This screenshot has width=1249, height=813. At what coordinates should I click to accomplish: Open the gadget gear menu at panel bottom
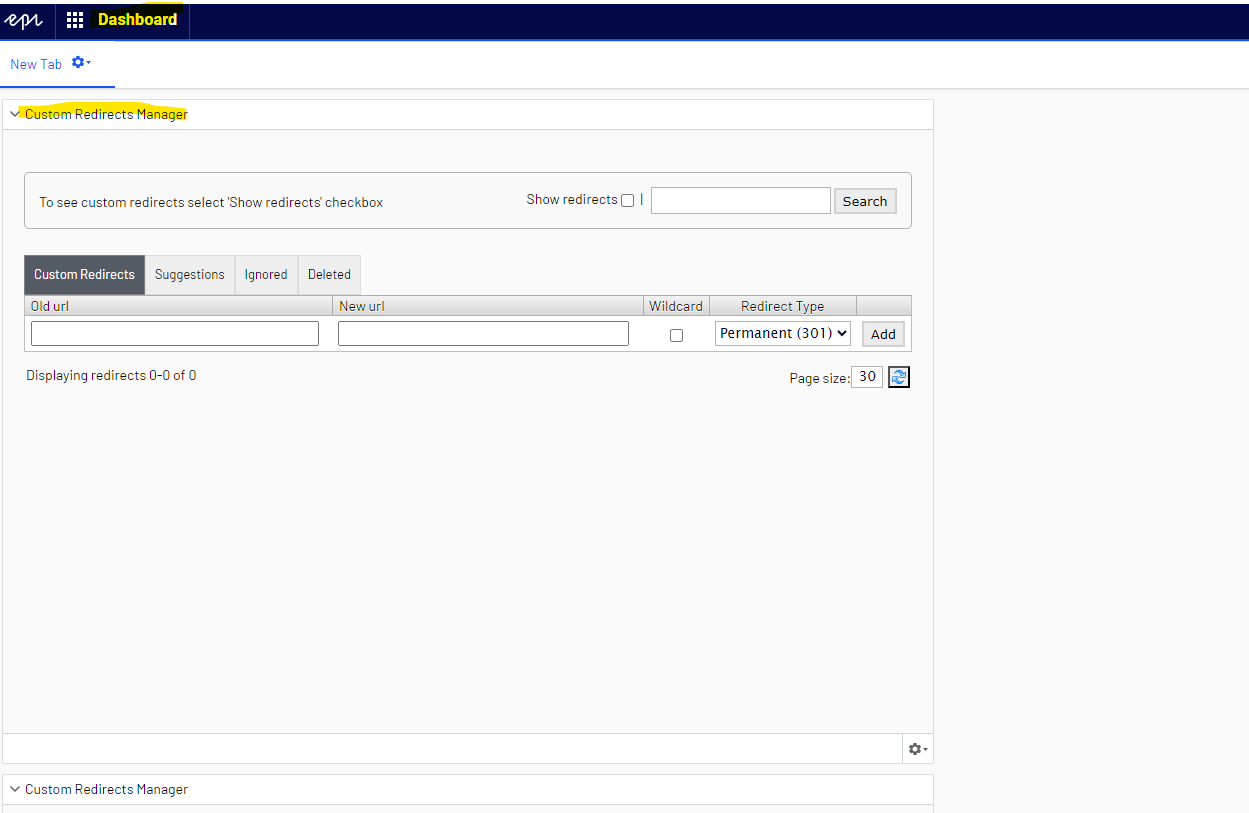[917, 749]
